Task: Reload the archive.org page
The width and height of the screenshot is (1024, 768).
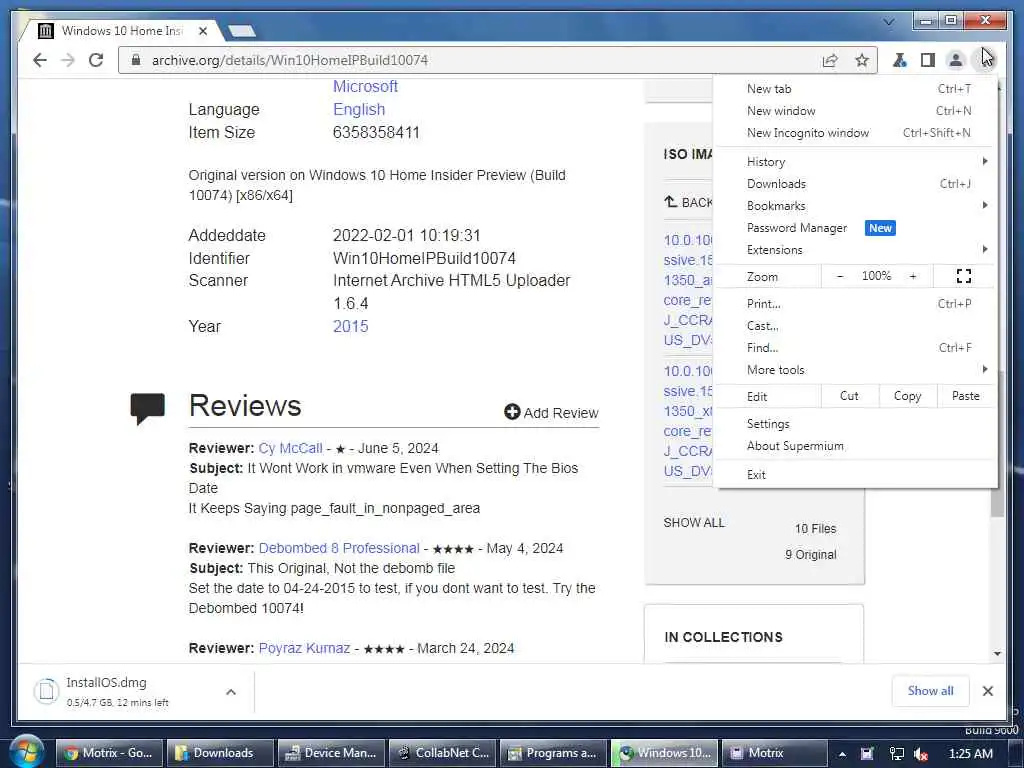Action: tap(96, 60)
